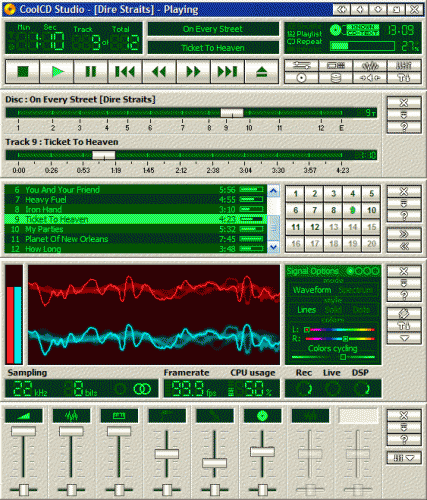Click the double right chevron beside keypad
The width and height of the screenshot is (427, 500).
pos(404,234)
